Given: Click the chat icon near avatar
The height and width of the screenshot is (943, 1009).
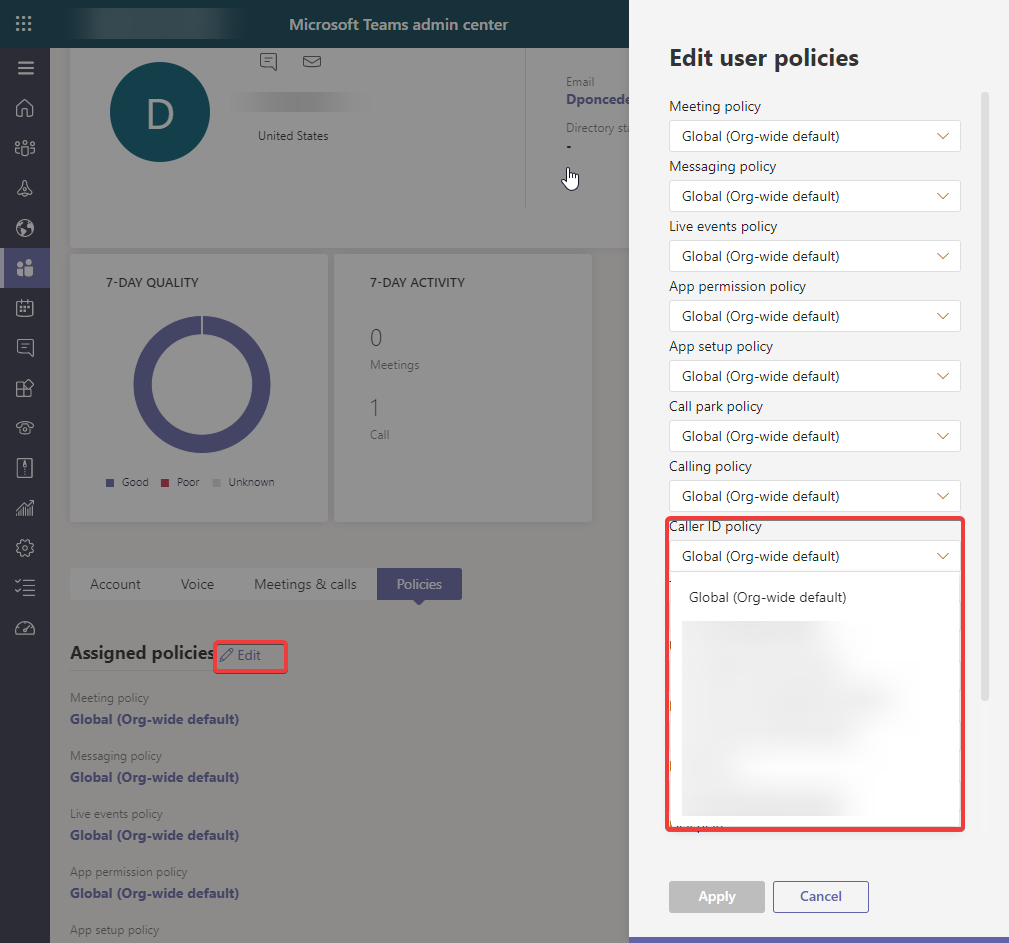Looking at the screenshot, I should pos(268,62).
